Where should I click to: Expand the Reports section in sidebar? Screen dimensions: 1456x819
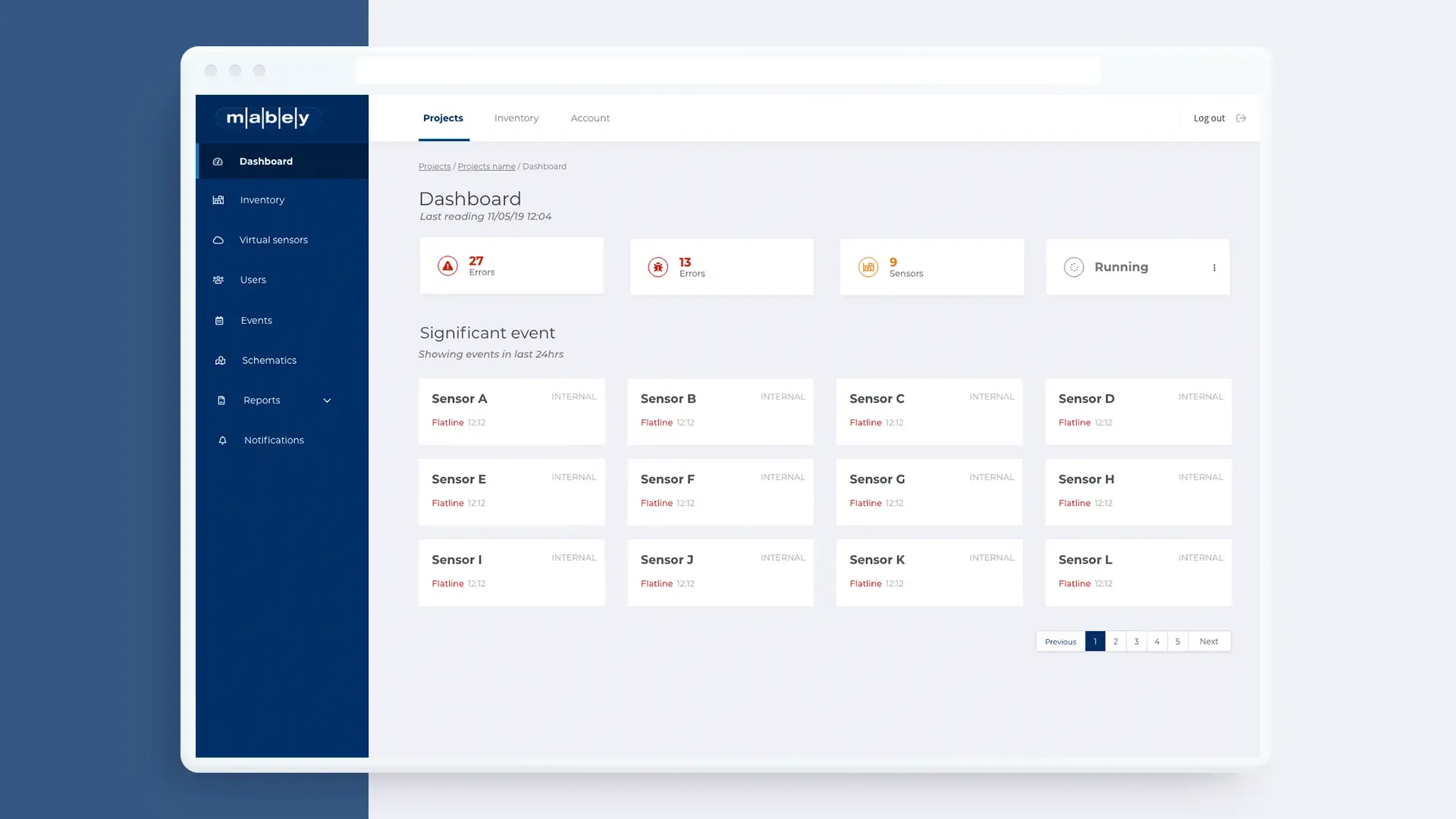(x=328, y=400)
